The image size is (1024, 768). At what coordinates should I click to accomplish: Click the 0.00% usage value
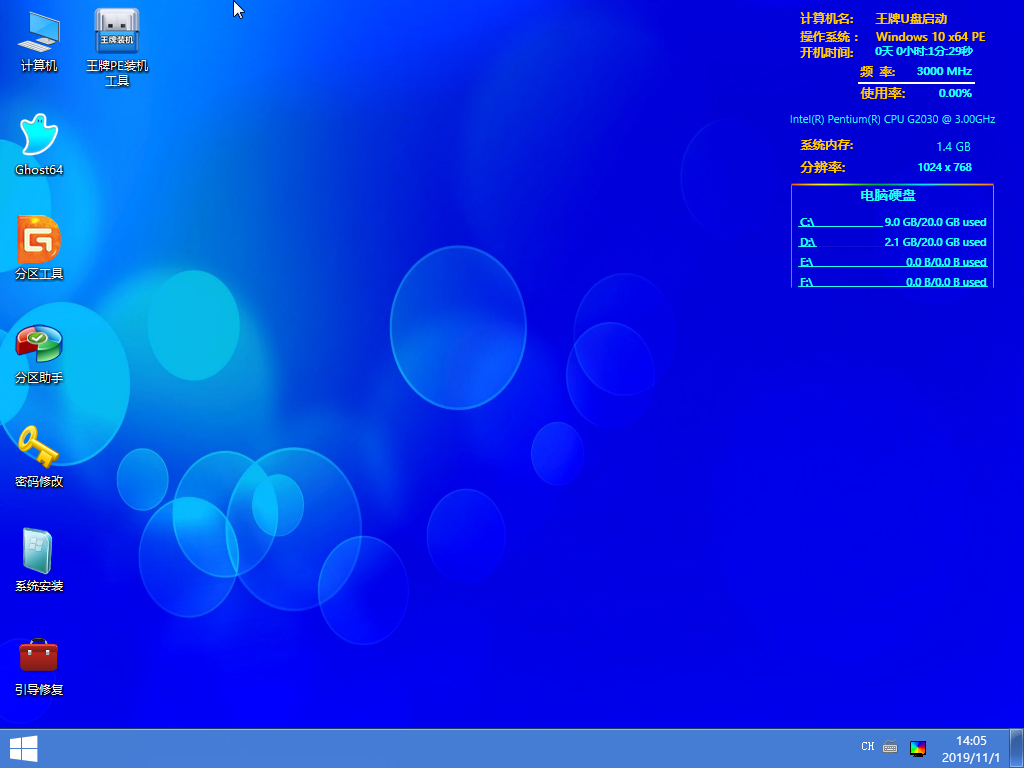coord(955,93)
